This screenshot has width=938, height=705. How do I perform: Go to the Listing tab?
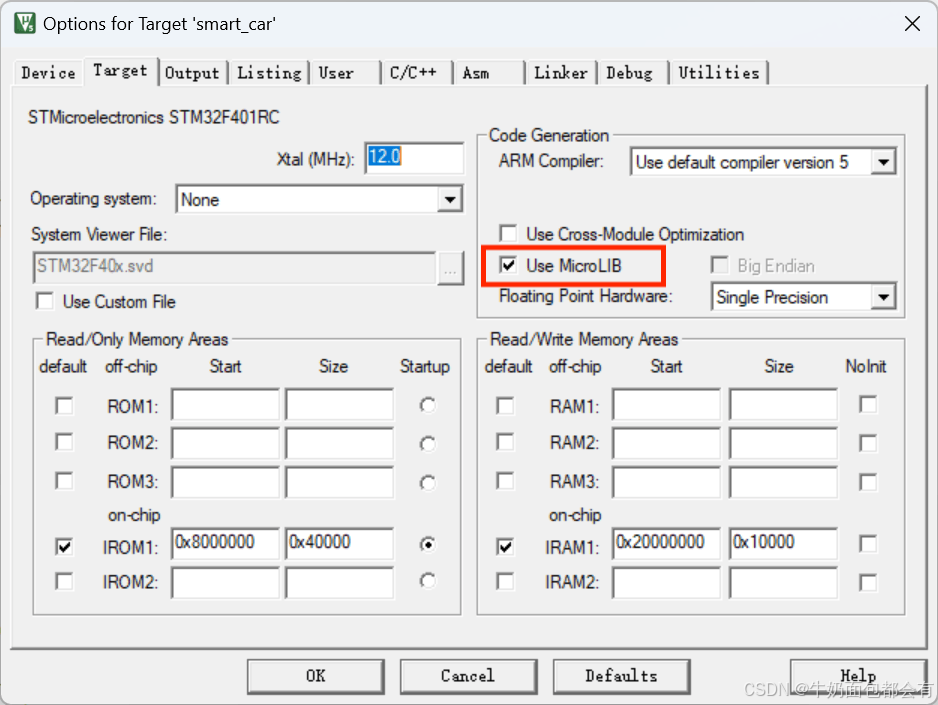tap(269, 73)
